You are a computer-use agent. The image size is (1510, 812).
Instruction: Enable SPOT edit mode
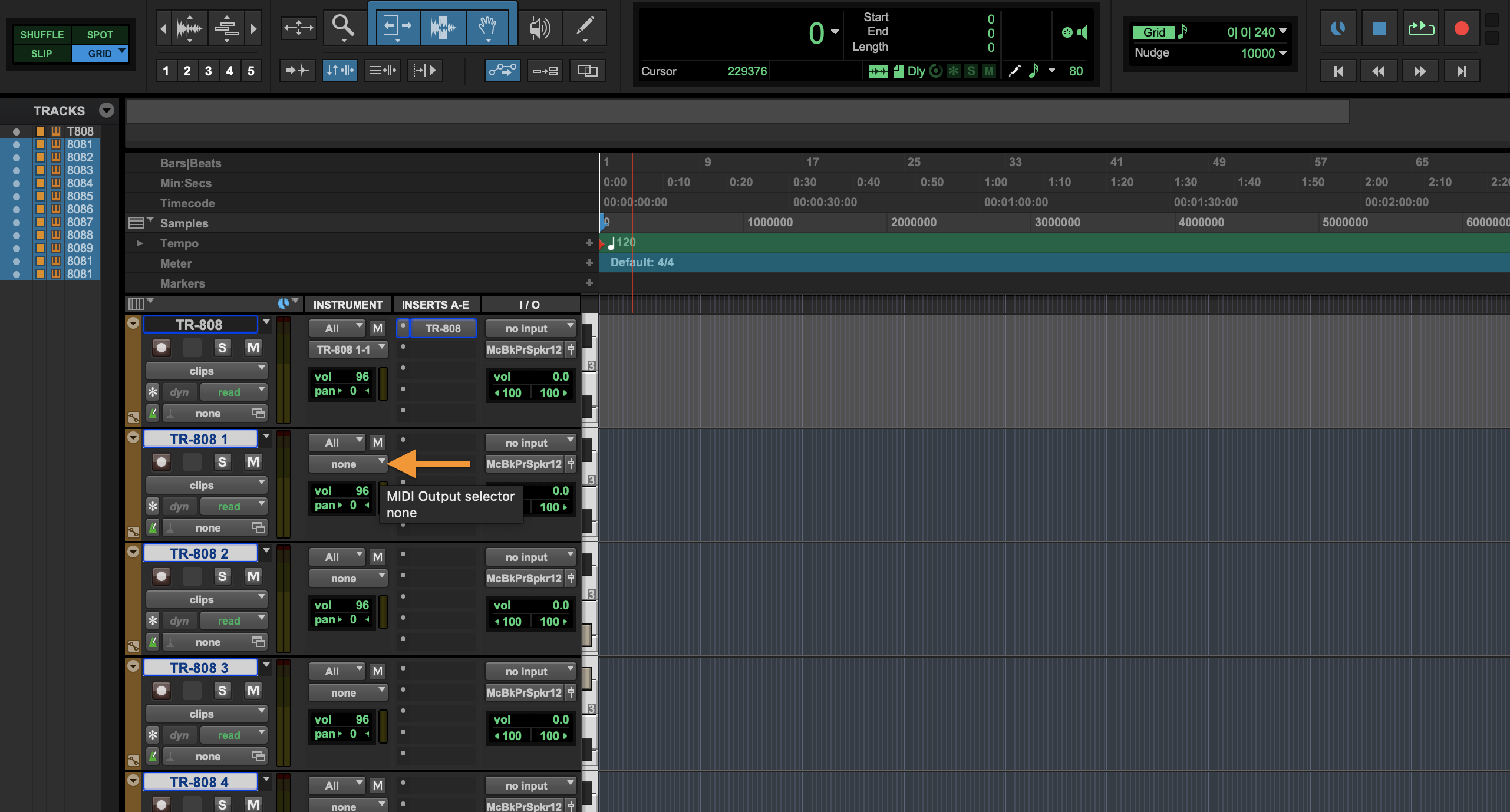point(100,35)
